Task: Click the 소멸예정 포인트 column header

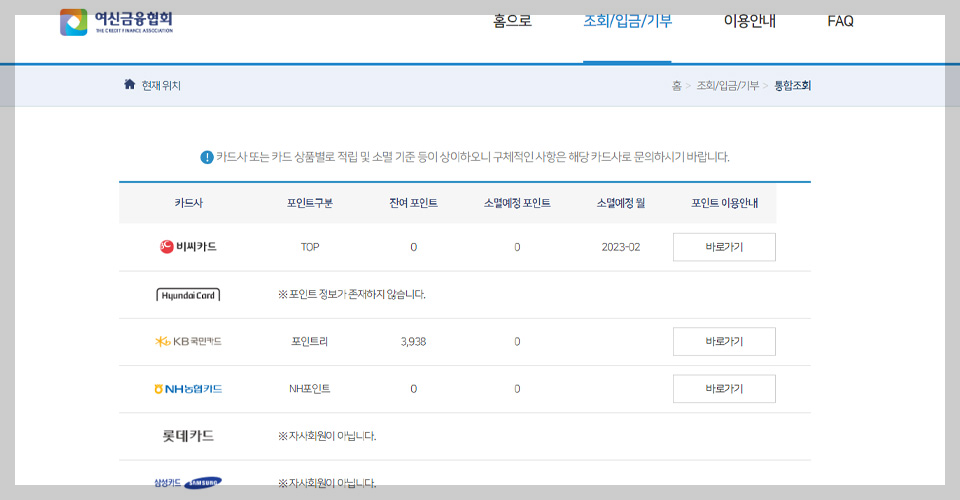Action: coord(517,203)
